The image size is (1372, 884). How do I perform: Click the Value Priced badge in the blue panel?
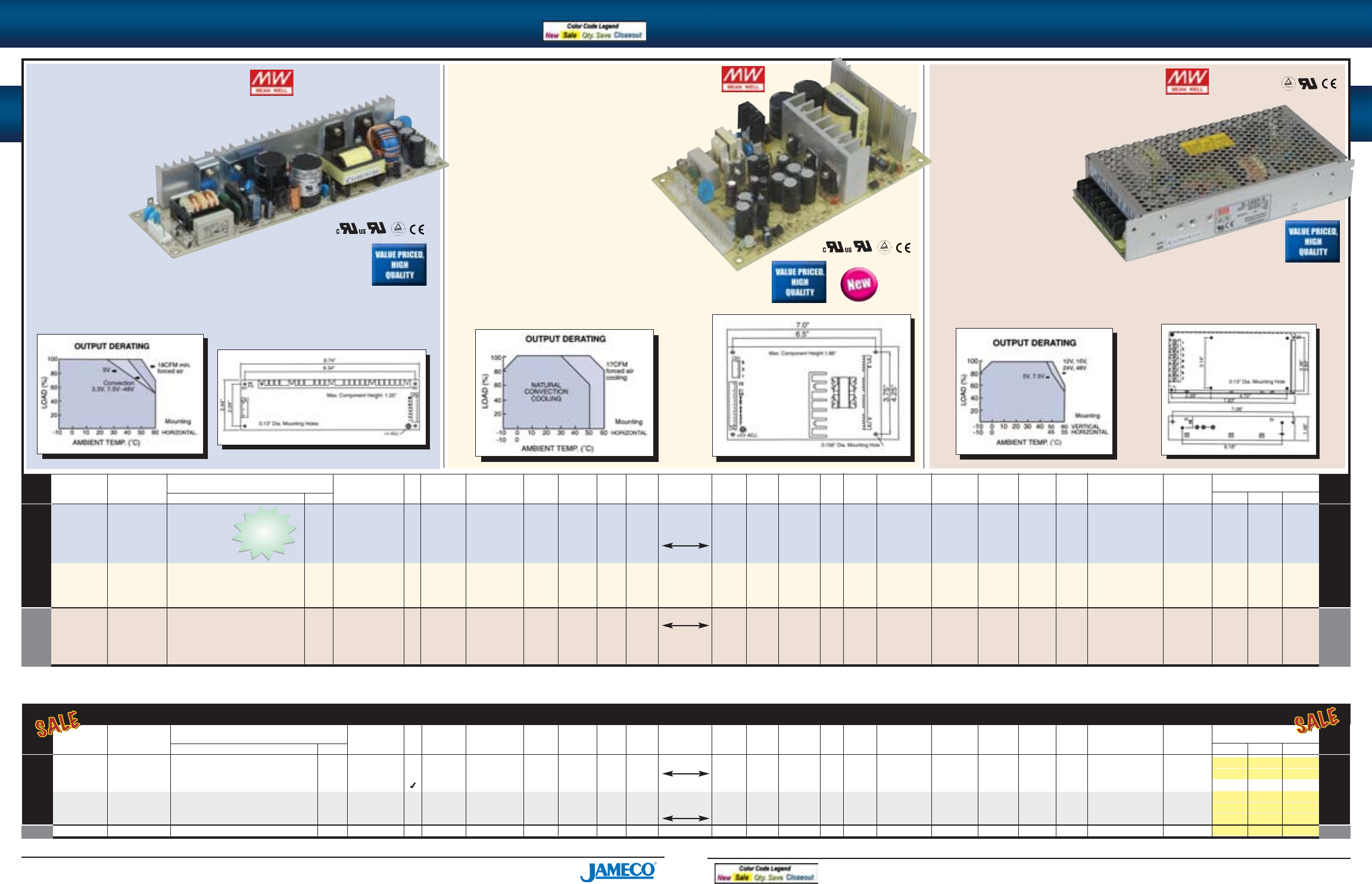click(399, 264)
